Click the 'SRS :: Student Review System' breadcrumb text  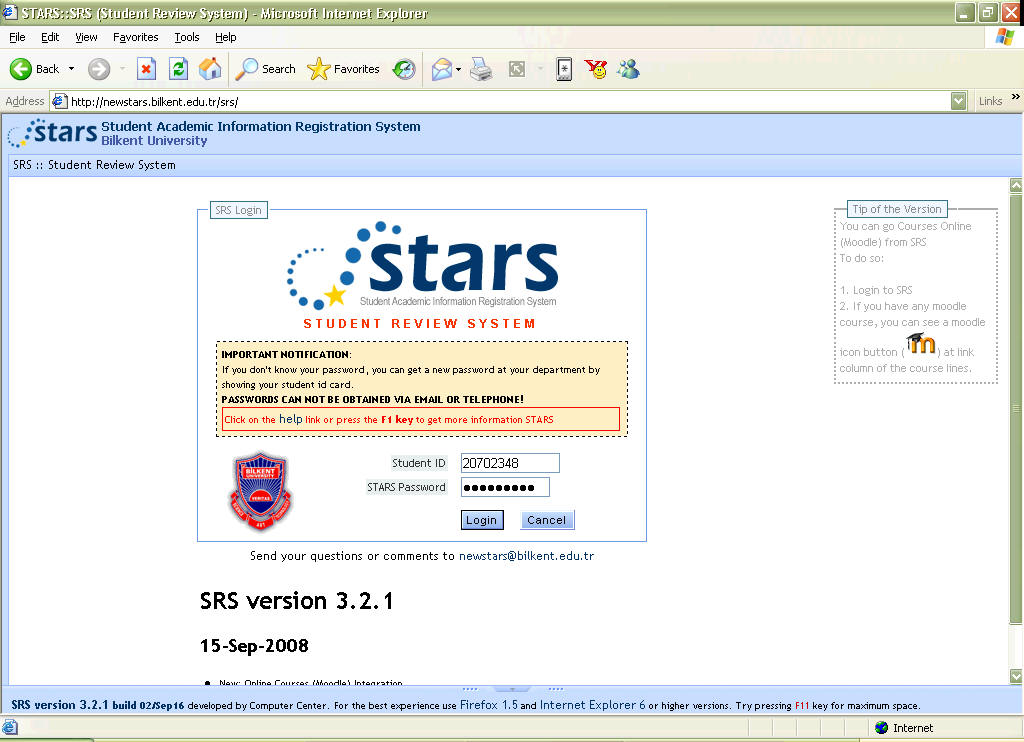point(94,165)
